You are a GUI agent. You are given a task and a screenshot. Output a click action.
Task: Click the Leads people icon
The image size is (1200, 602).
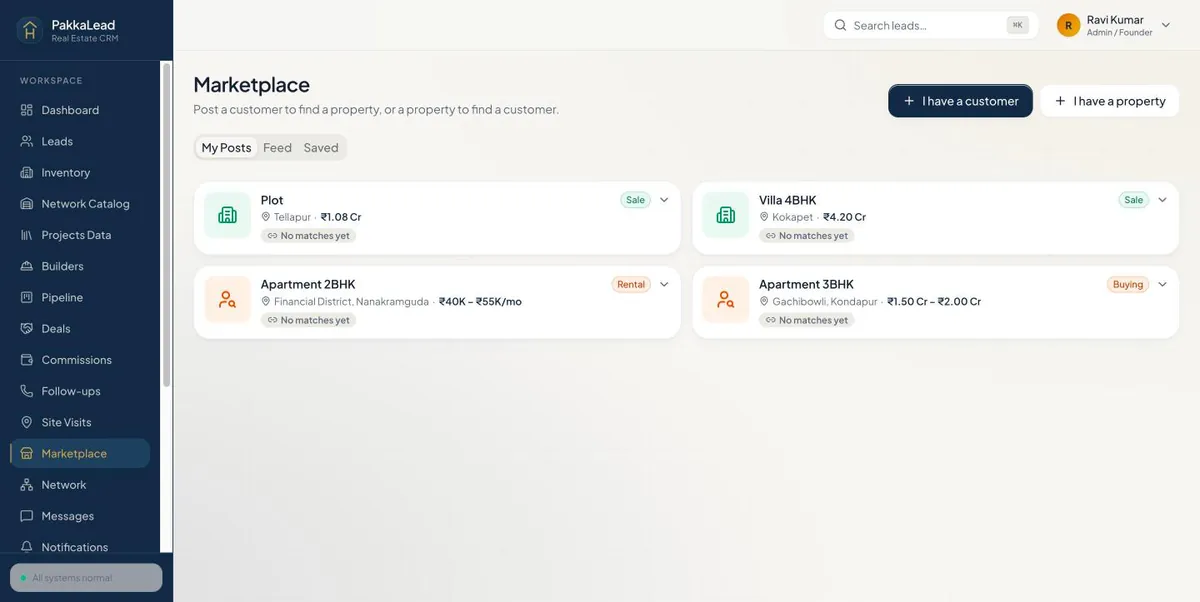[x=27, y=141]
